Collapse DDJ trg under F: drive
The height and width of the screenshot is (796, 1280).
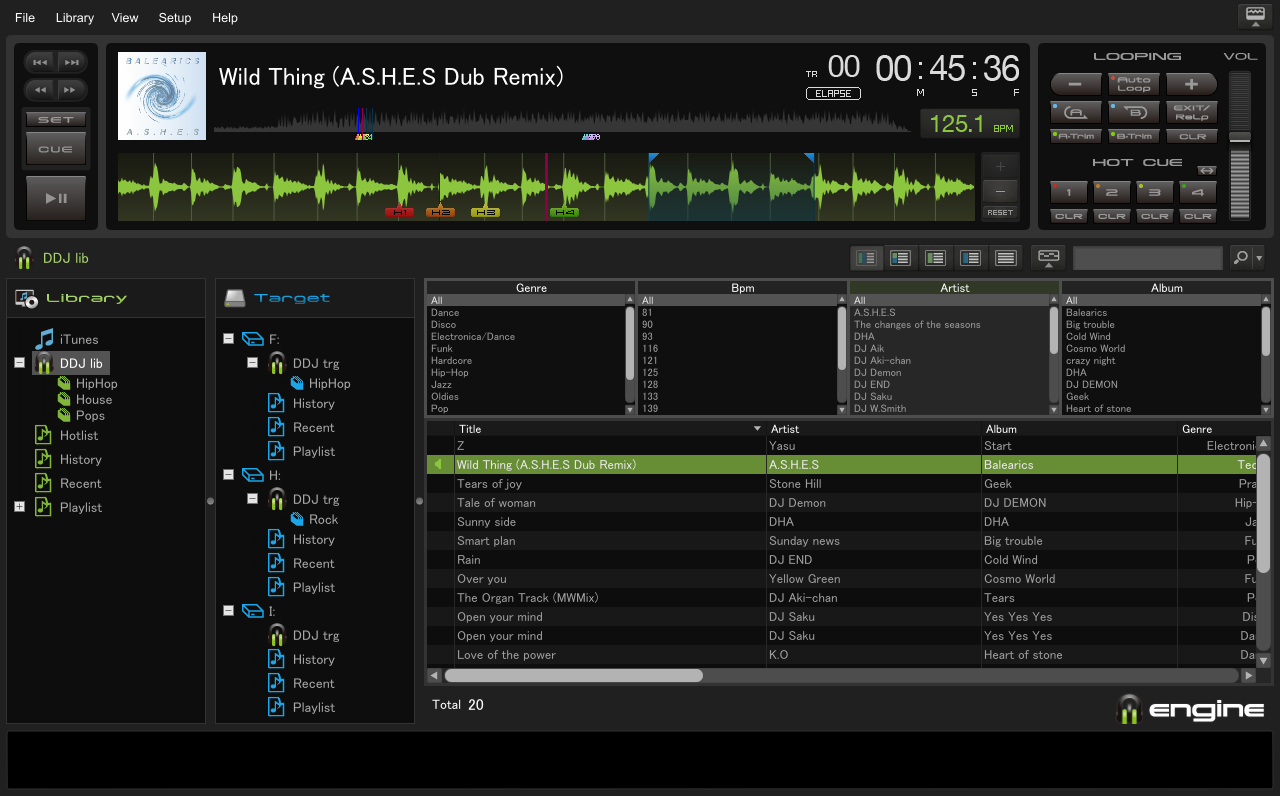point(252,363)
